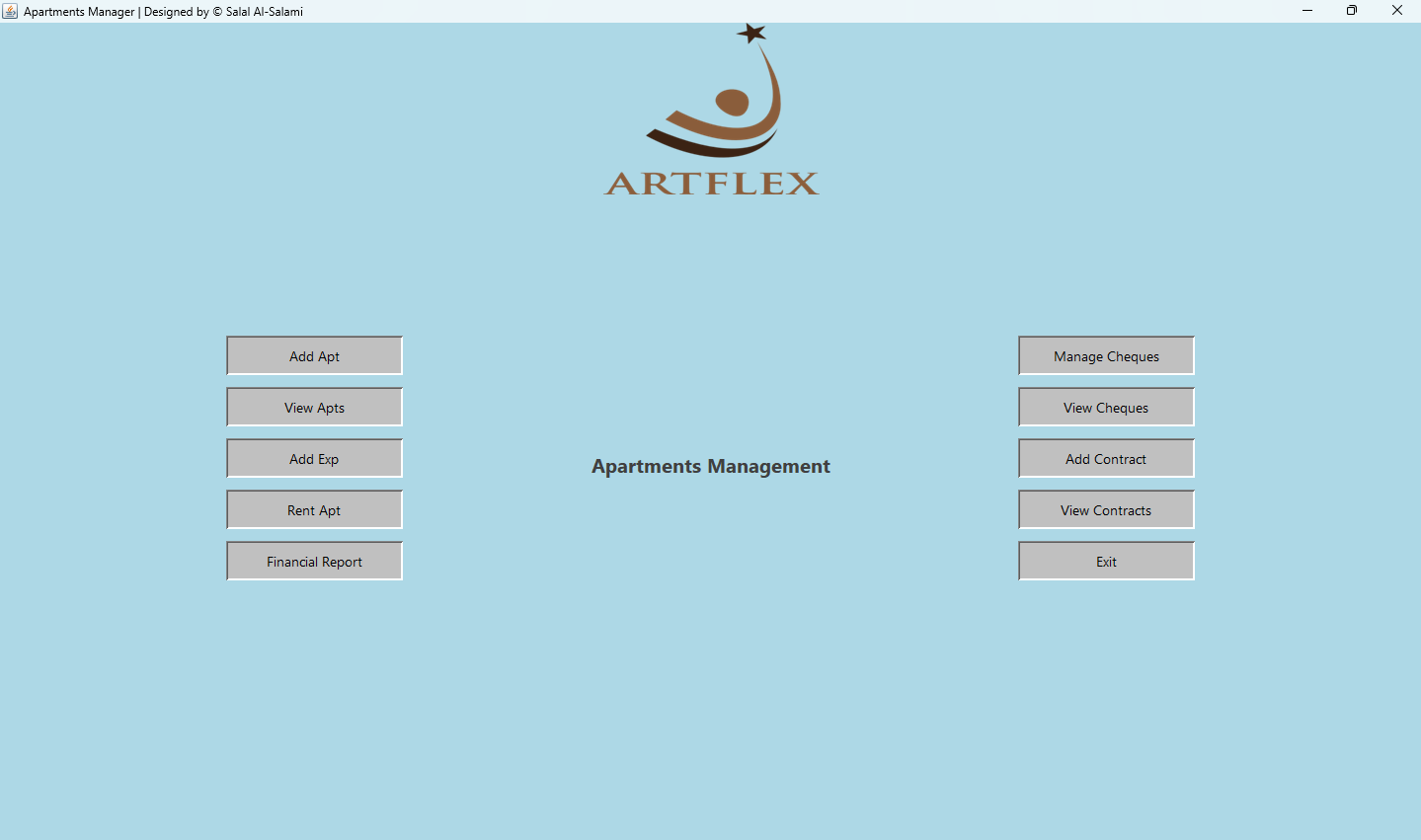This screenshot has height=840, width=1421.
Task: Click the ARTFLEX logo graphic
Action: click(710, 109)
